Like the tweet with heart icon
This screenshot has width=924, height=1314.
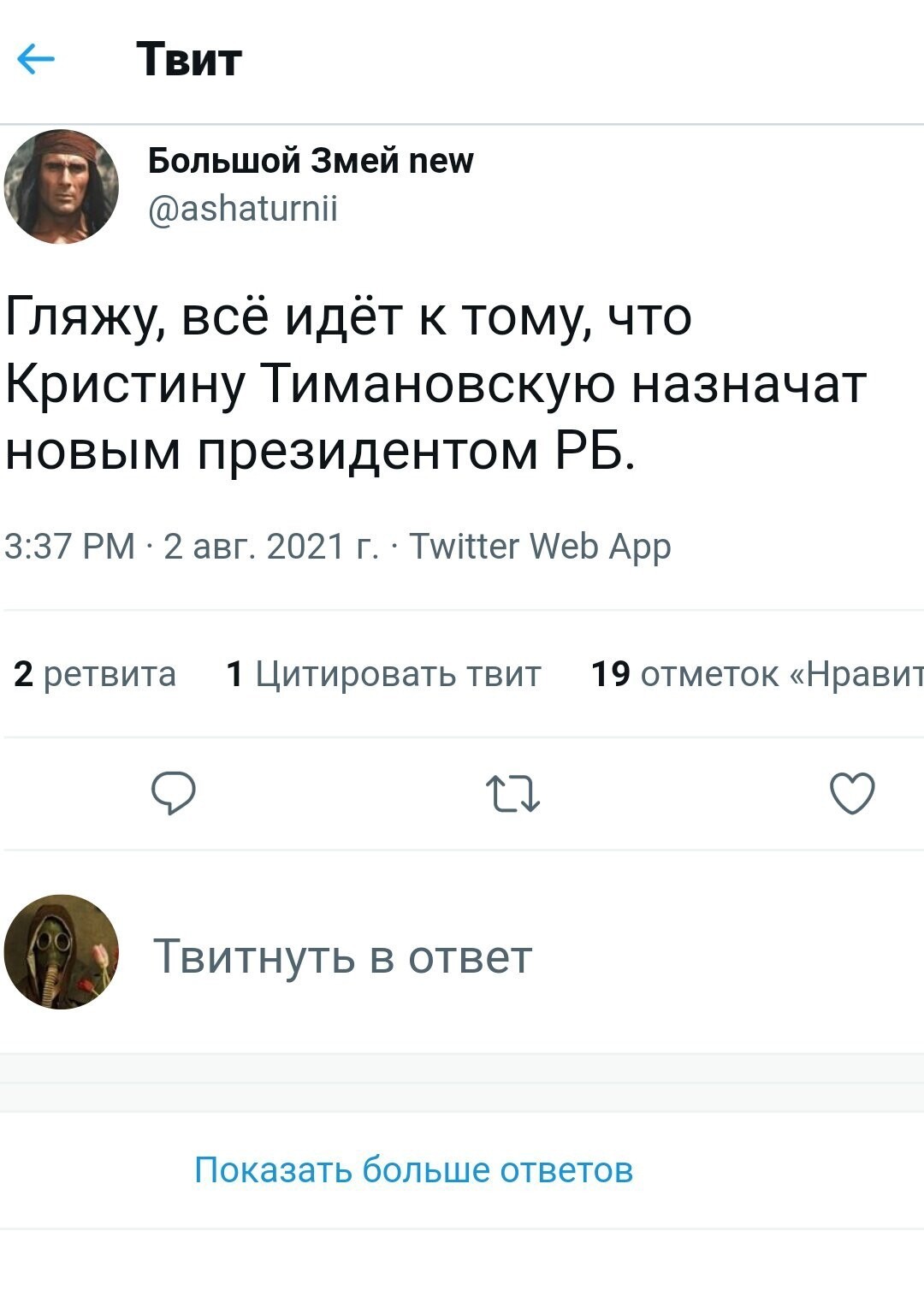click(852, 793)
